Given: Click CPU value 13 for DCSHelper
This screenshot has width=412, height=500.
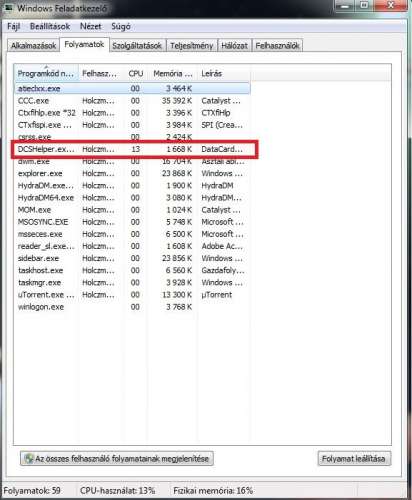Looking at the screenshot, I should point(135,149).
